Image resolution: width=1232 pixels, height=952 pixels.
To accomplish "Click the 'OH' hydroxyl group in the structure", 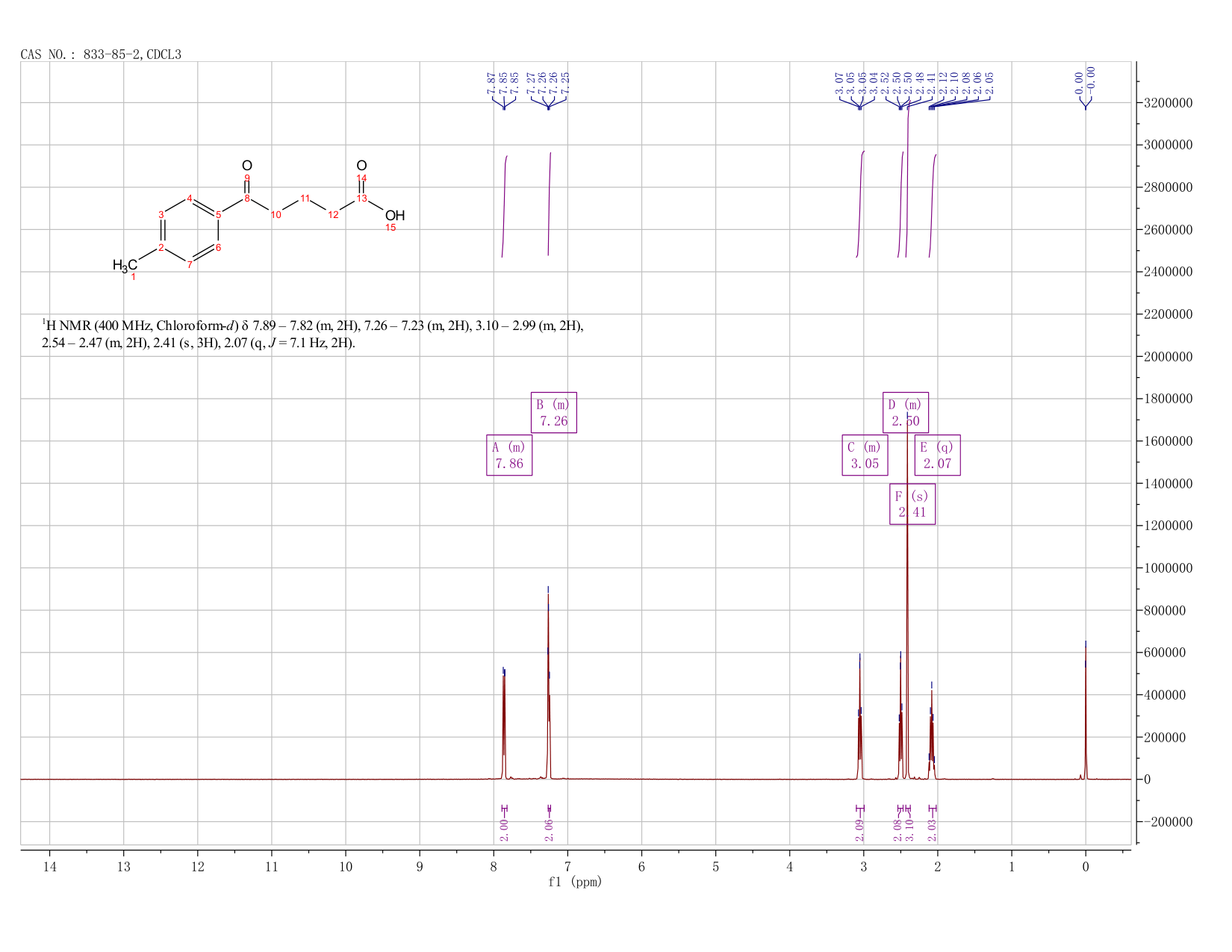I will (x=395, y=216).
